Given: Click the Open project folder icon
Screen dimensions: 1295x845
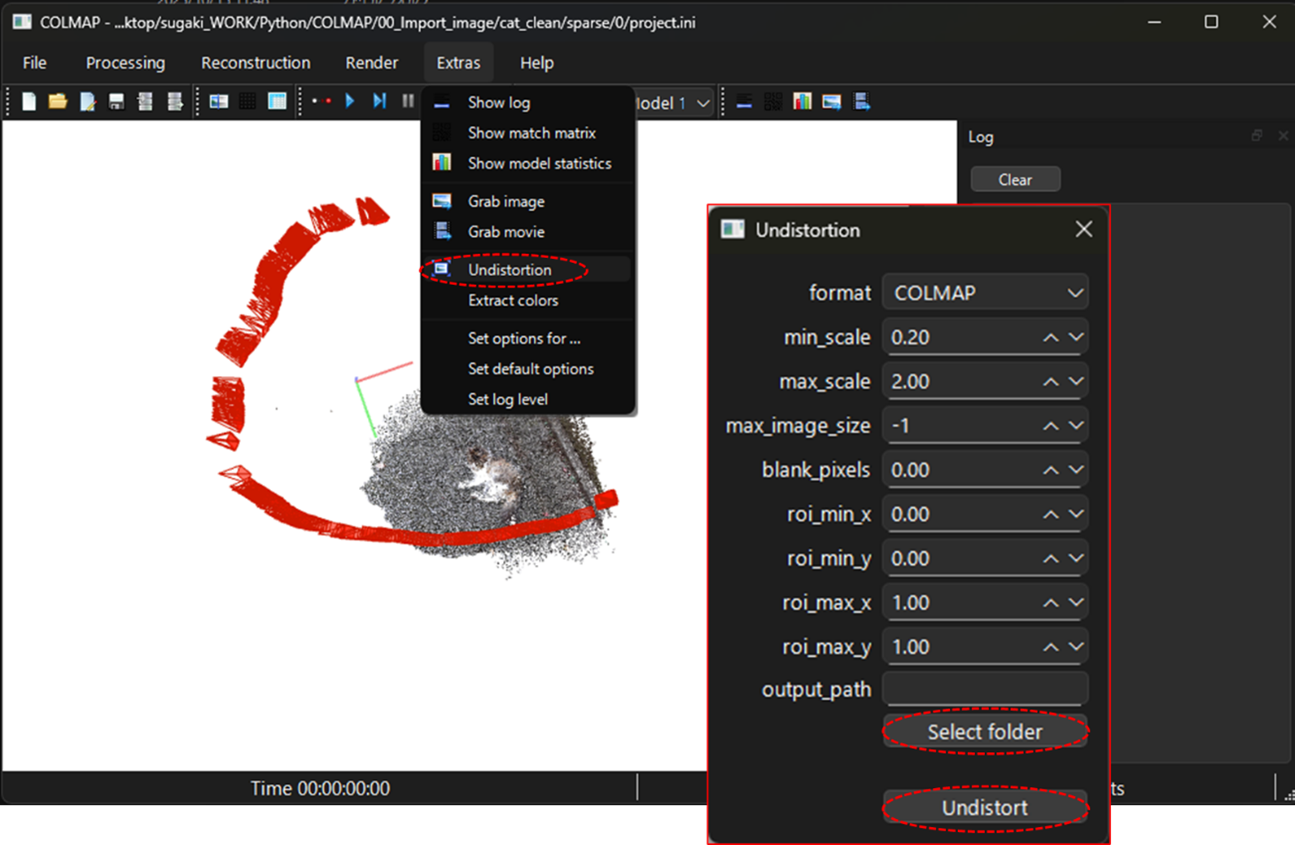Looking at the screenshot, I should (x=58, y=102).
